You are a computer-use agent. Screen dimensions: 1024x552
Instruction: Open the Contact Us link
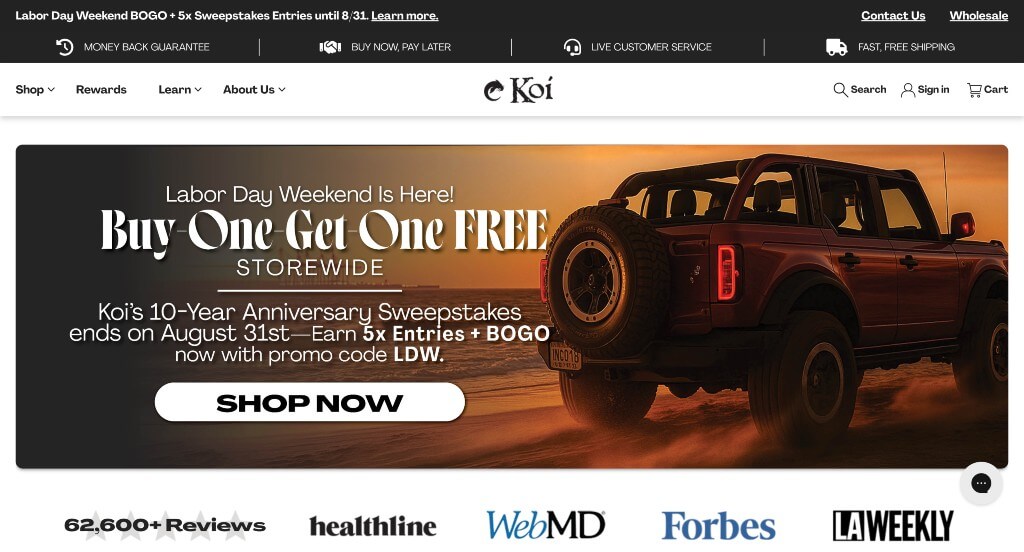click(x=893, y=16)
